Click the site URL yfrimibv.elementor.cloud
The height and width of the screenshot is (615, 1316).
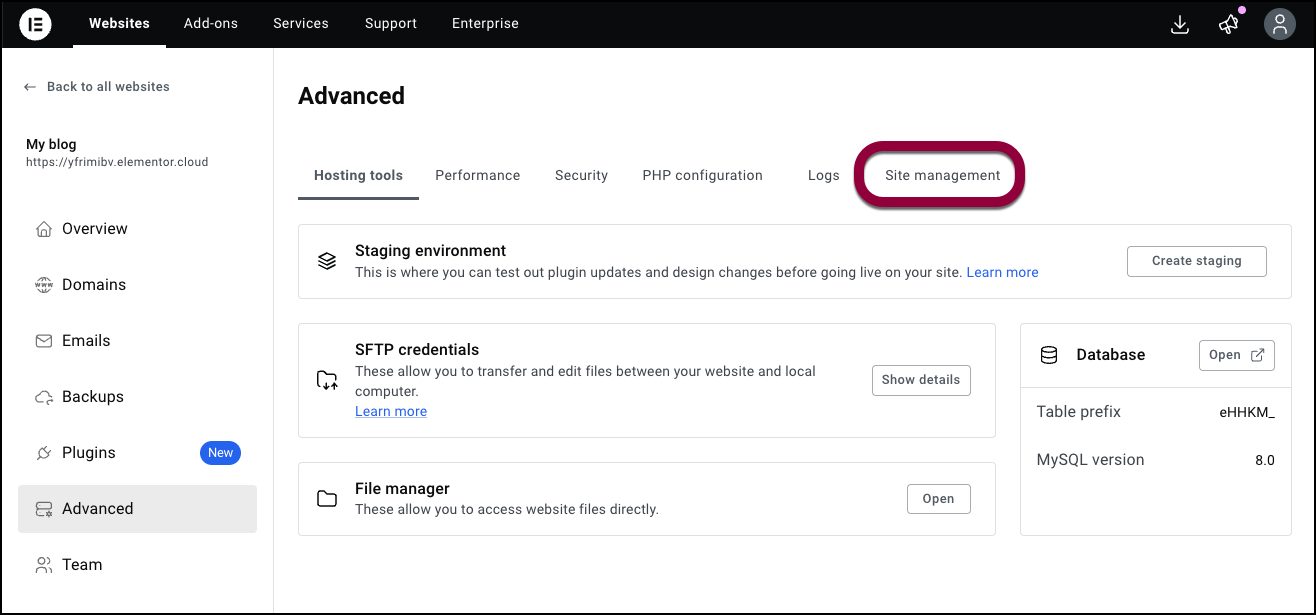pyautogui.click(x=117, y=162)
